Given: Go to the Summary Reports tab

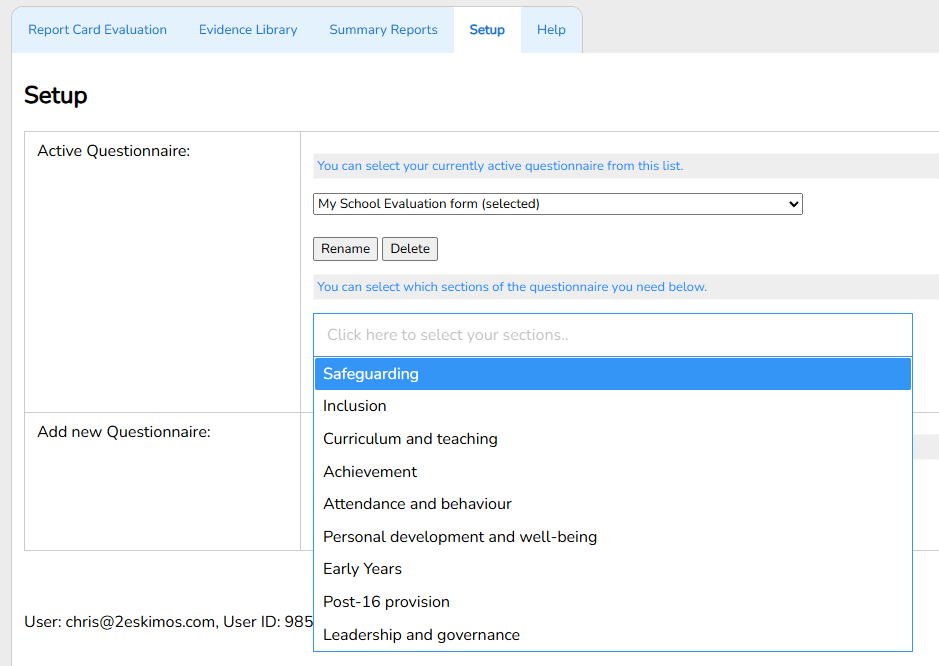Looking at the screenshot, I should point(383,30).
